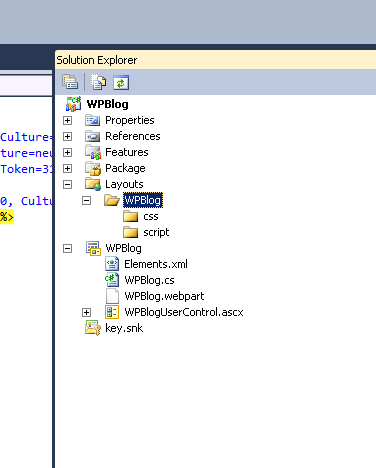Select the bold WPBlog project name
This screenshot has height=468, width=376.
tap(107, 104)
